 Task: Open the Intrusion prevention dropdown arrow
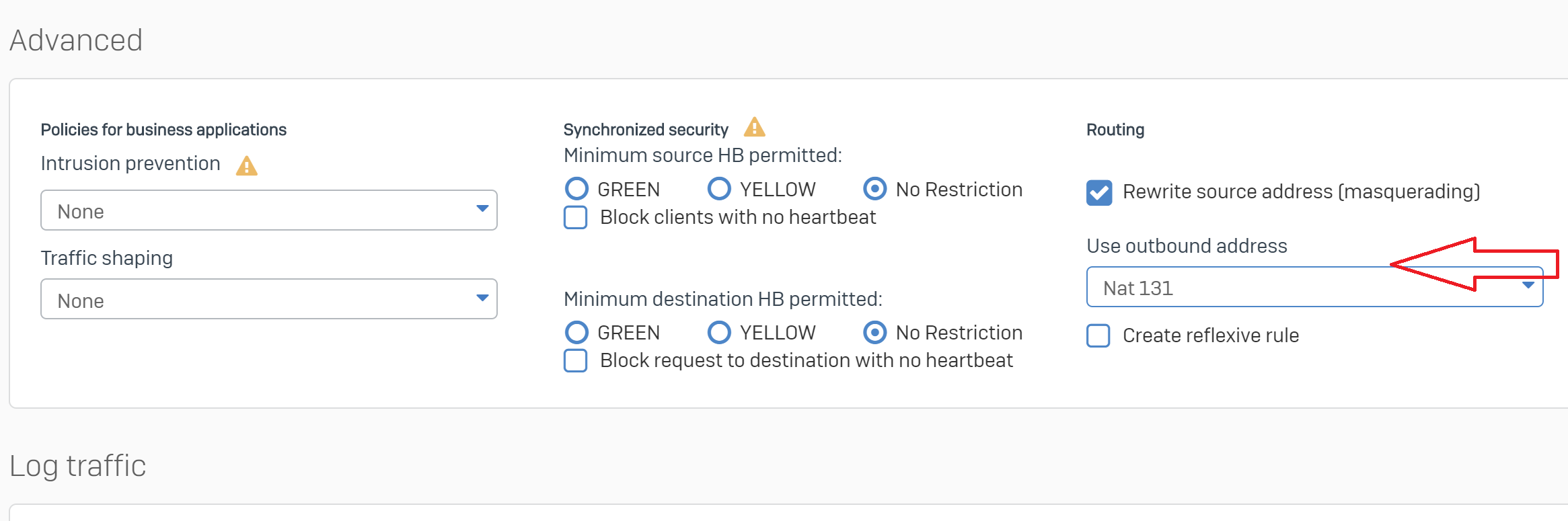(x=482, y=209)
